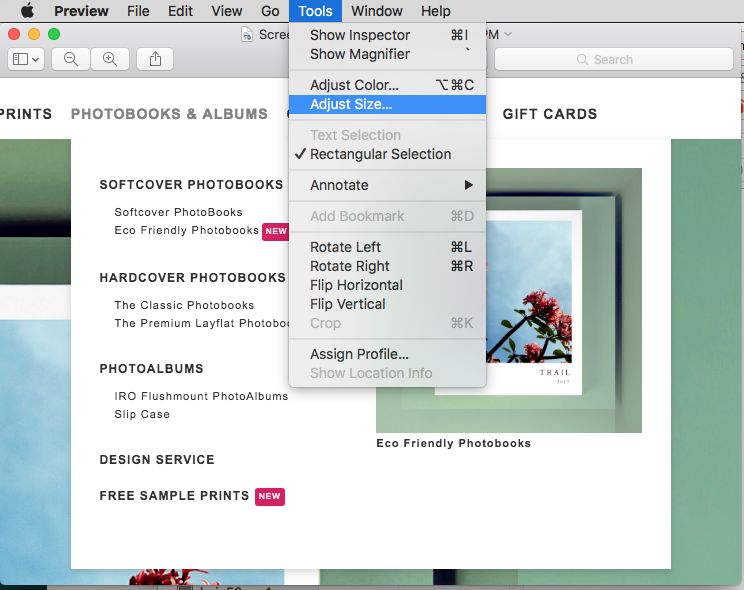Open the Window menu
Image resolution: width=744 pixels, height=590 pixels.
[377, 11]
